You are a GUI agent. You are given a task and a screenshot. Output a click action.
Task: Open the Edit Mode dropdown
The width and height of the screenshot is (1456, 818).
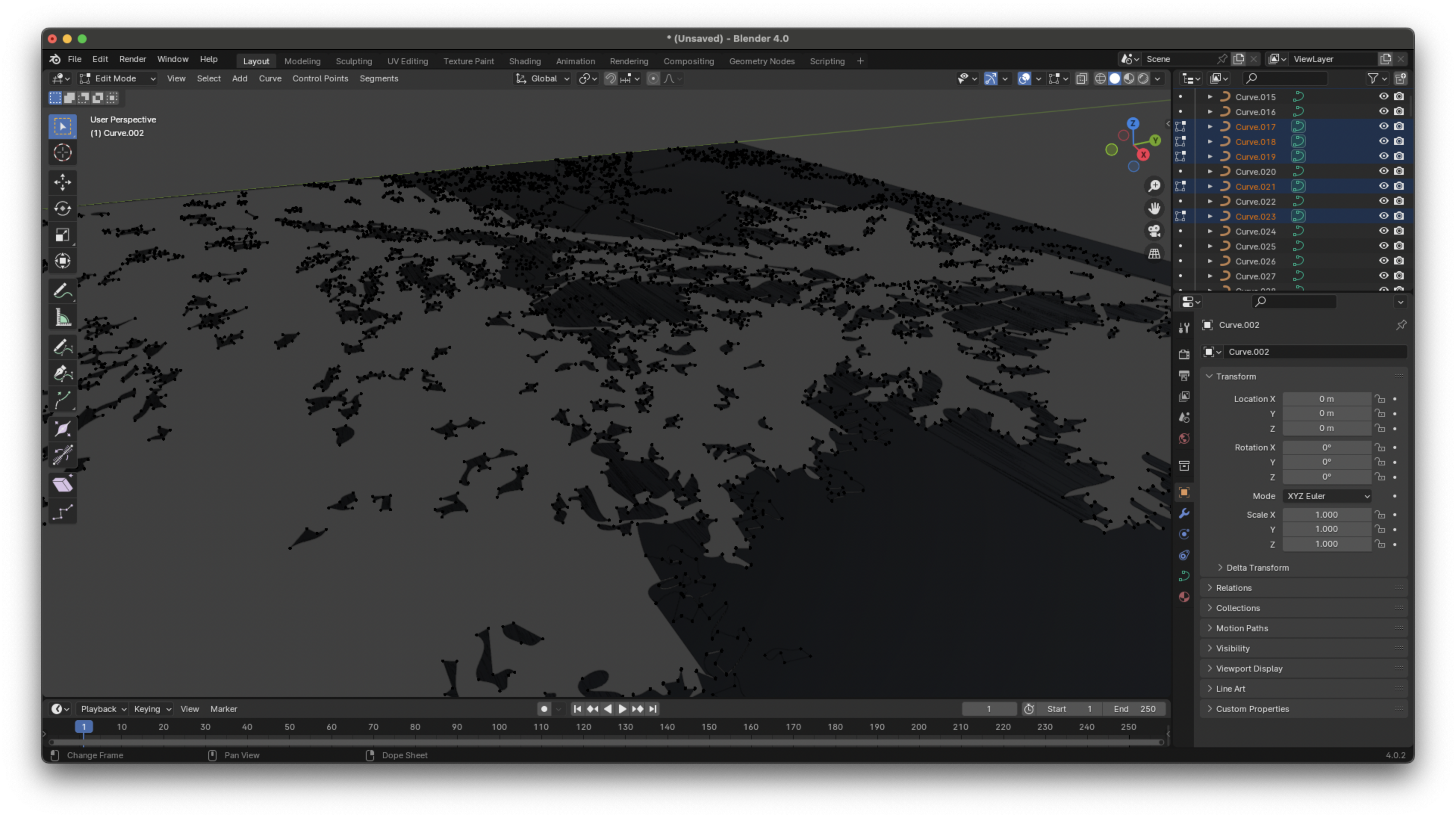118,78
